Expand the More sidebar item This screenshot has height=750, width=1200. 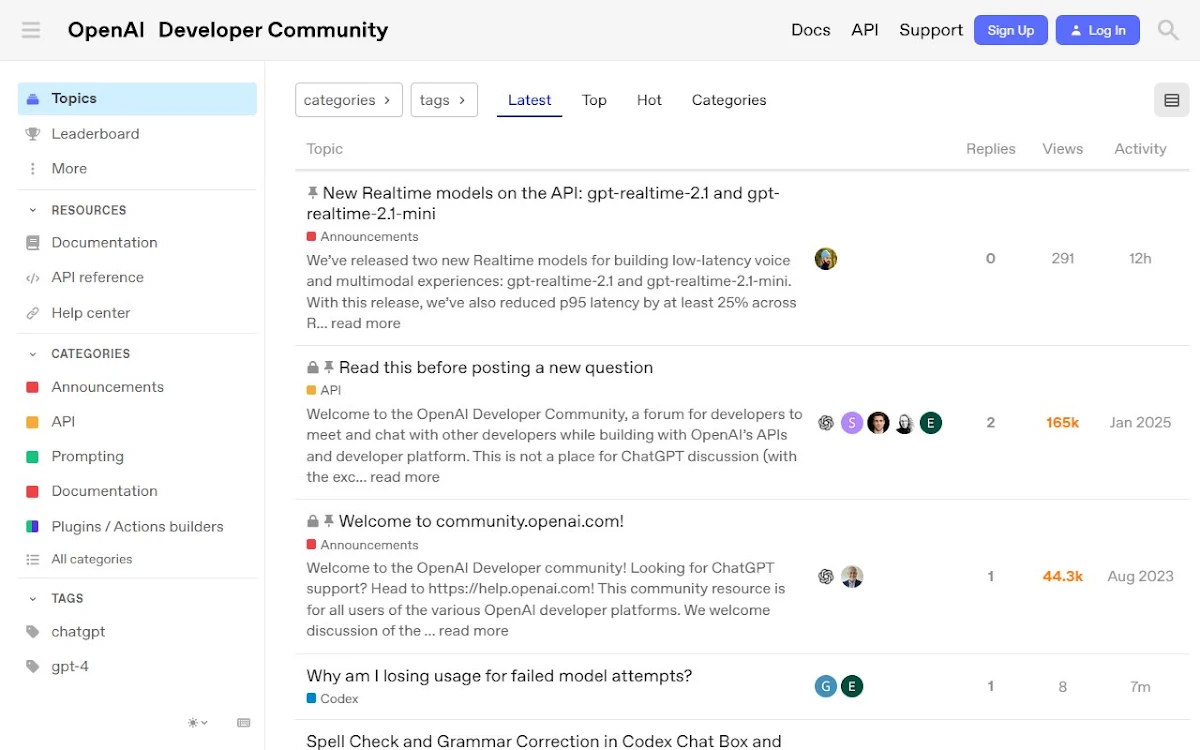coord(137,168)
